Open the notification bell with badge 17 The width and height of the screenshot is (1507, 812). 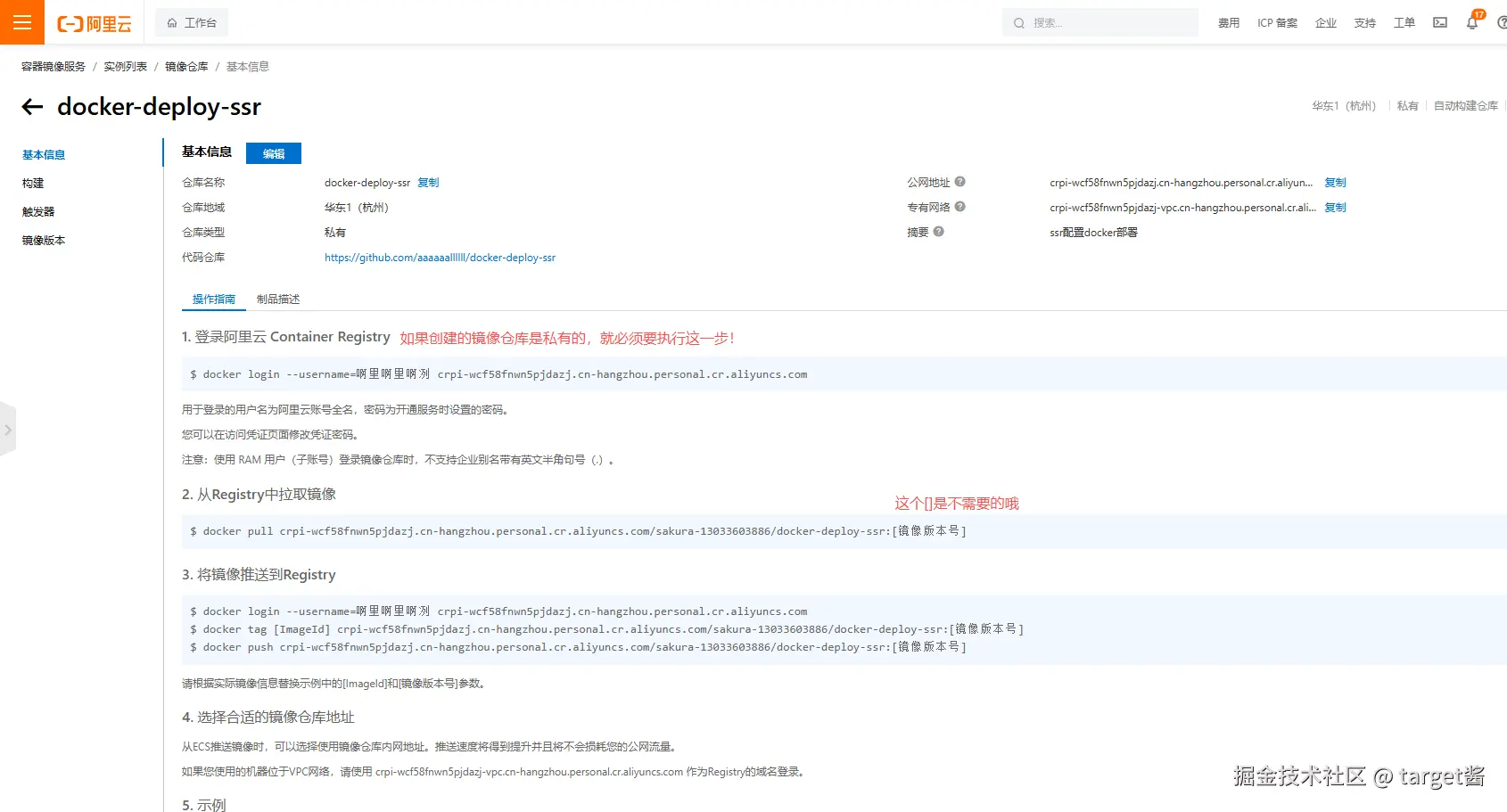coord(1473,21)
